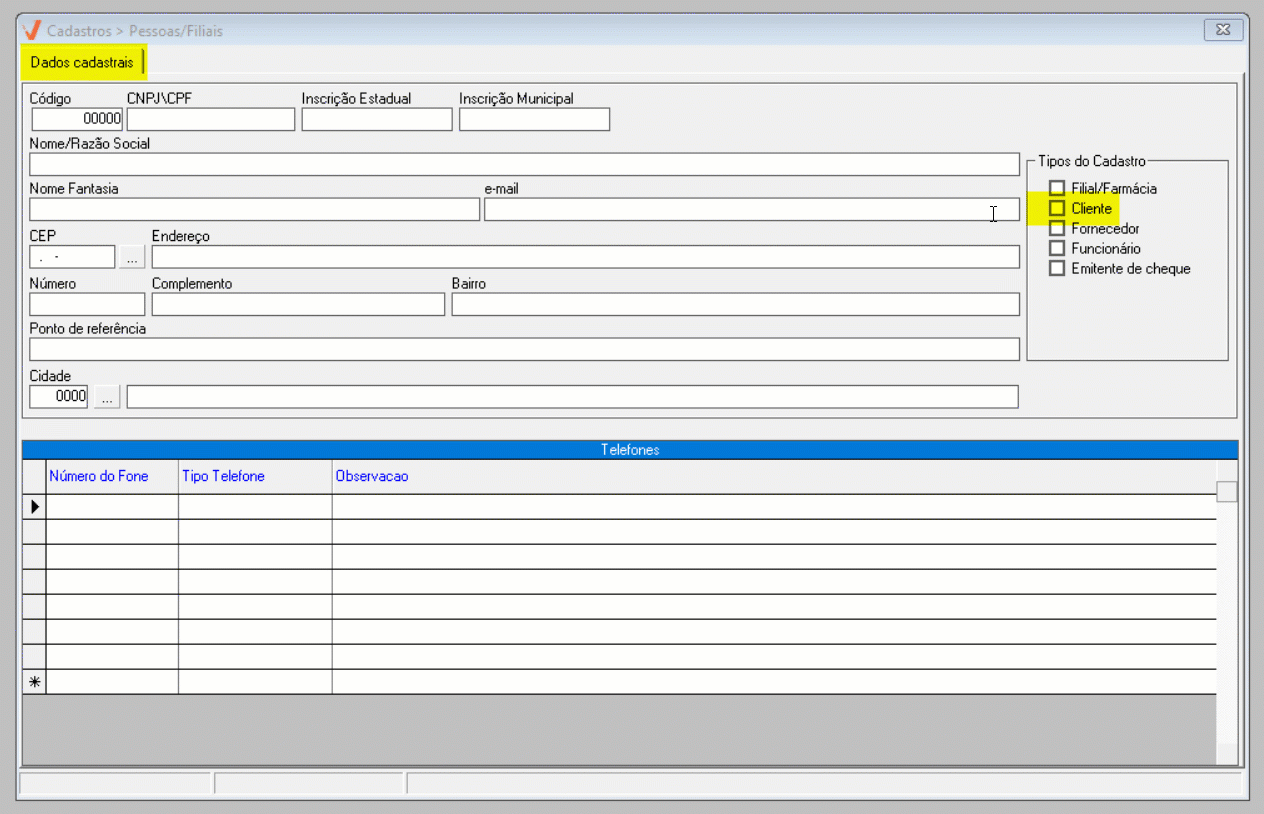Viewport: 1264px width, 814px height.
Task: Click the app logo icon in title bar
Action: tap(31, 30)
